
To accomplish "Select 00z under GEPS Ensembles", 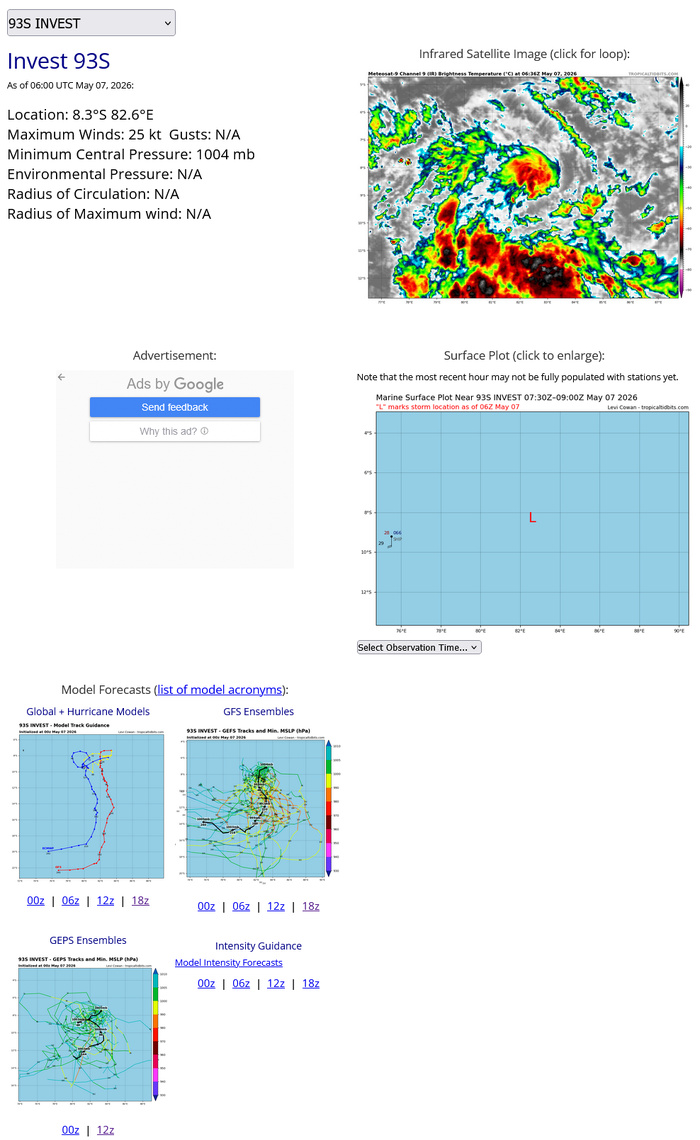I will coord(71,1130).
